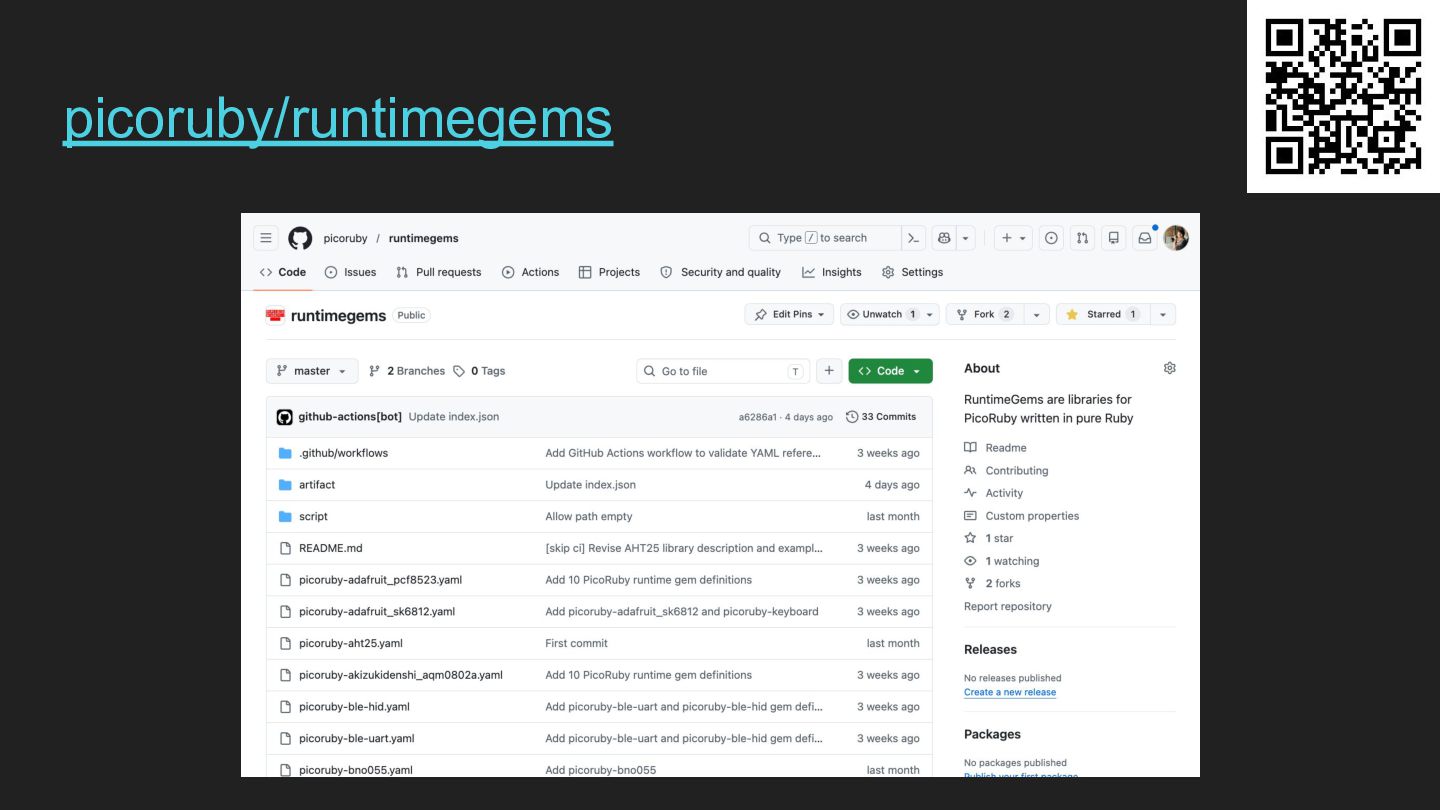Toggle the Starred button
The image size is (1440, 810).
click(1103, 314)
